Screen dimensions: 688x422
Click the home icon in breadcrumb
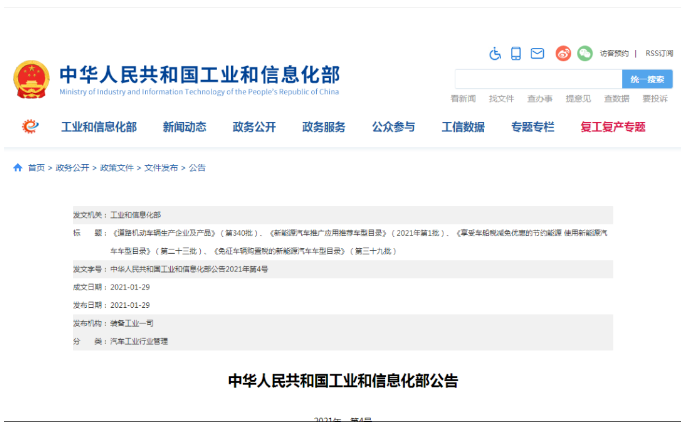17,168
